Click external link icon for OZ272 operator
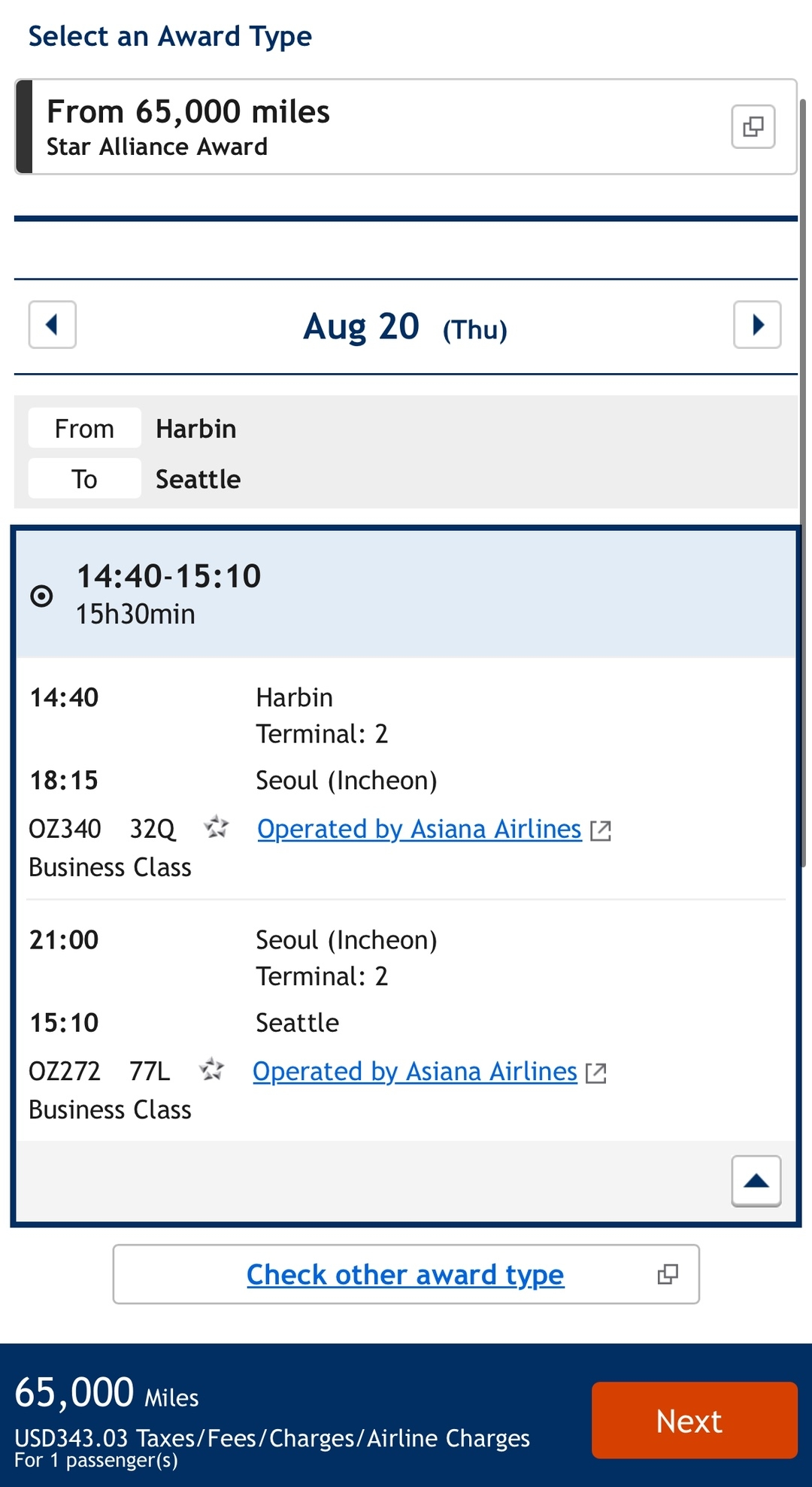The image size is (812, 1487). (x=596, y=1073)
